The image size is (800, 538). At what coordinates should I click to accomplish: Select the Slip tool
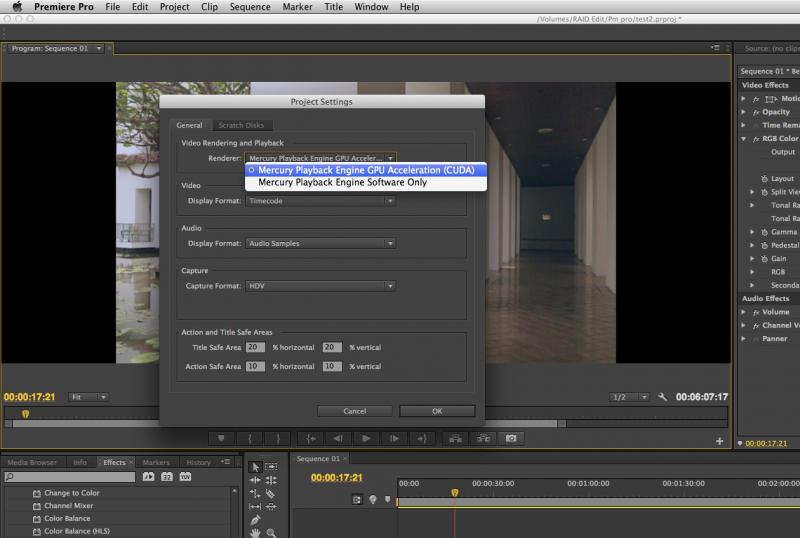coord(256,506)
